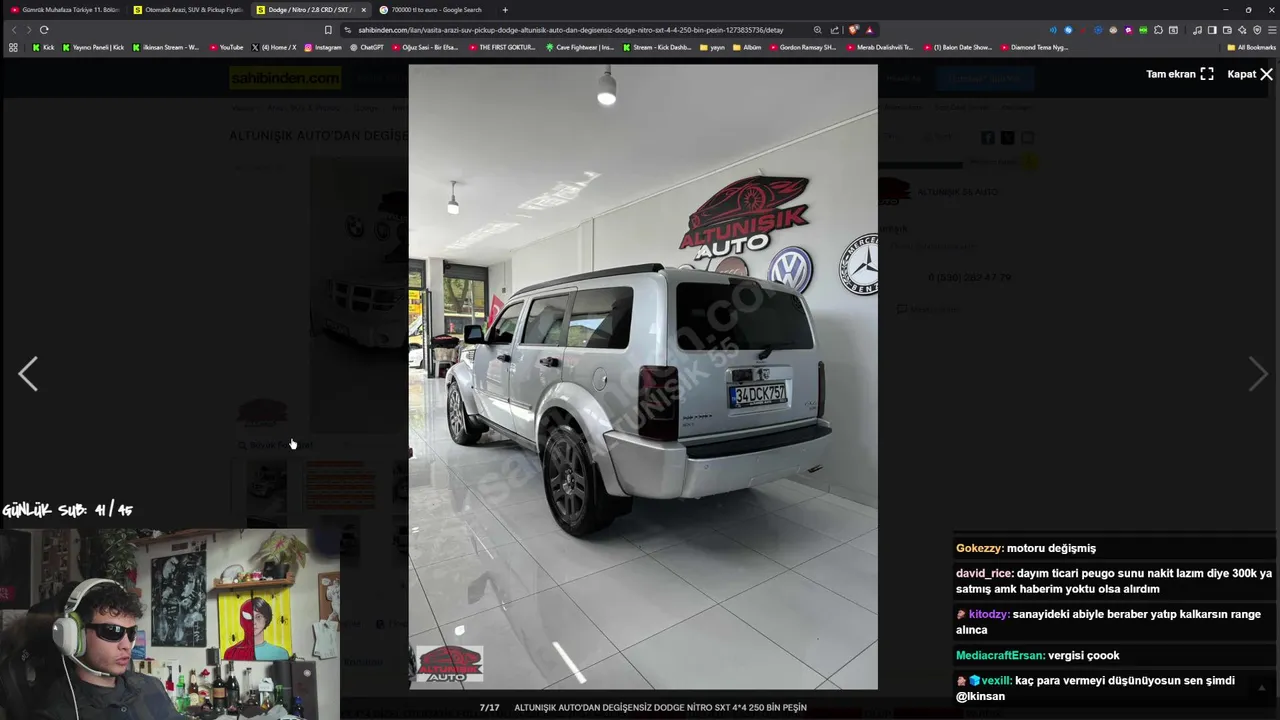Open Diamond Tema bookmark
This screenshot has height=720, width=1280.
click(1034, 47)
